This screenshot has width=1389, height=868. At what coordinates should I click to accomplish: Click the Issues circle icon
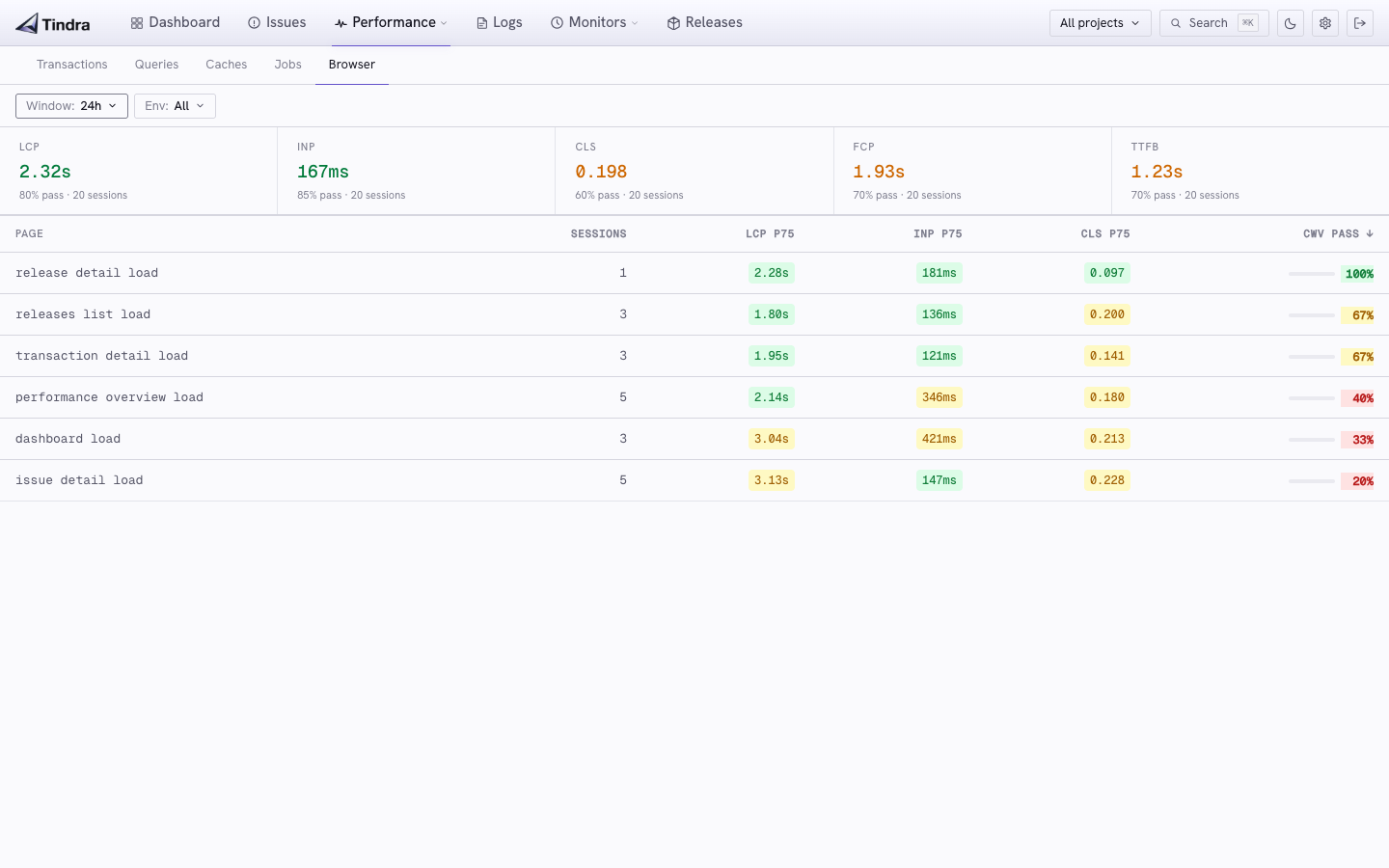tap(255, 23)
